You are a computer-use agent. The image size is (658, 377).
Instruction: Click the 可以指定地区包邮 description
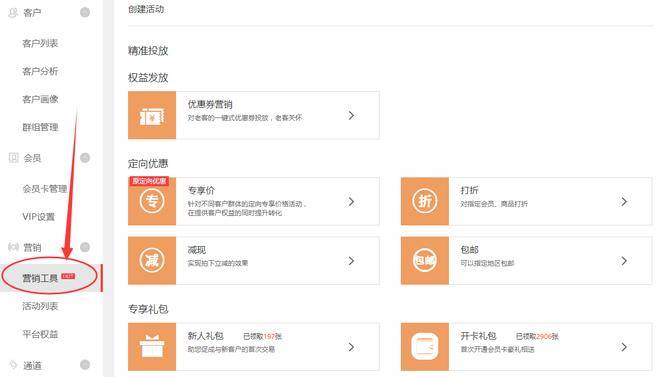487,263
